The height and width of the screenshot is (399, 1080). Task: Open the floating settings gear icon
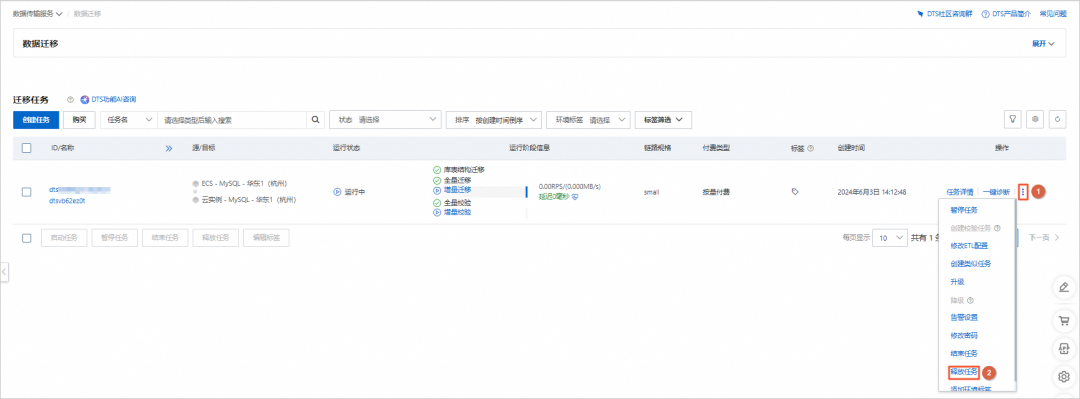1063,377
